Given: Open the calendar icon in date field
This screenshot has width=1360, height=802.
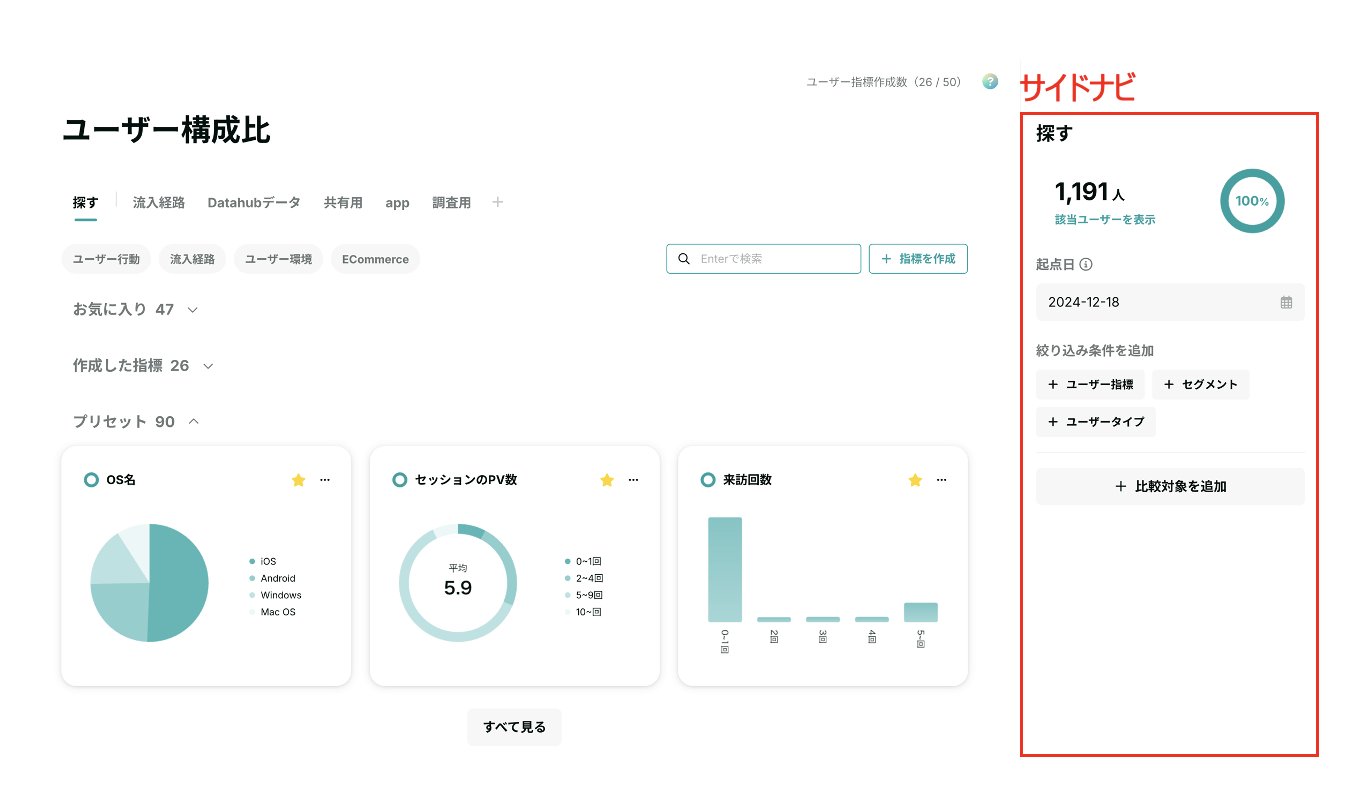Looking at the screenshot, I should click(1286, 302).
